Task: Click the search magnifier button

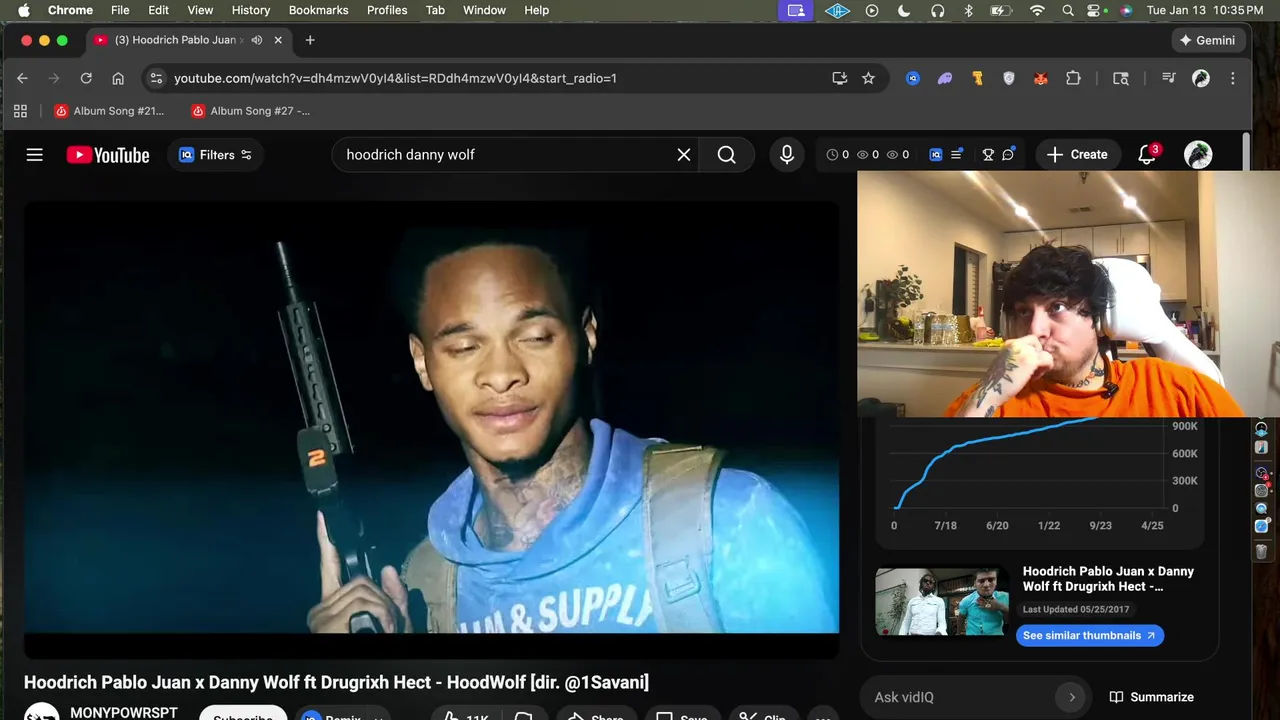Action: (727, 155)
